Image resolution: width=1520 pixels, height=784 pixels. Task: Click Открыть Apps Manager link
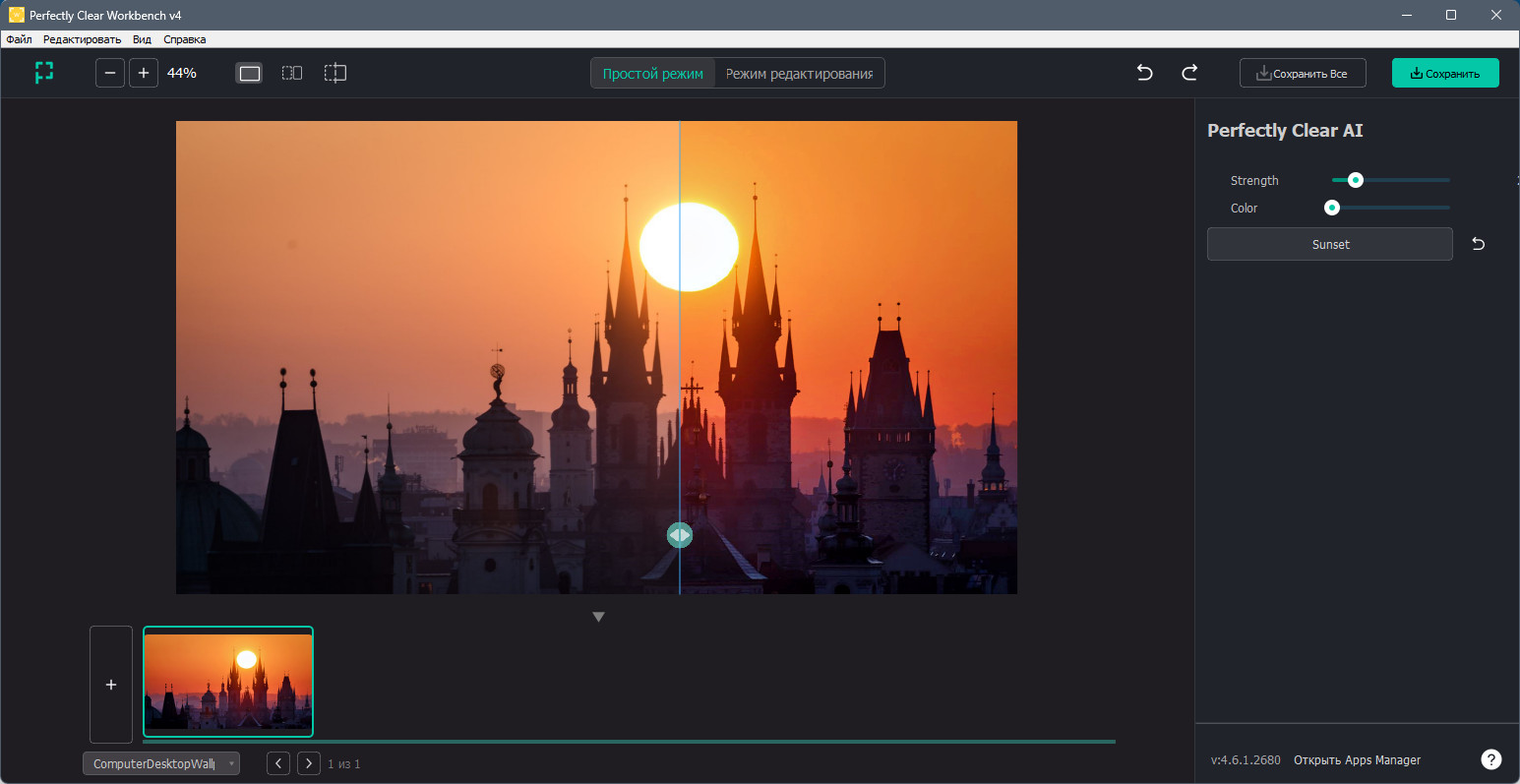pyautogui.click(x=1357, y=759)
